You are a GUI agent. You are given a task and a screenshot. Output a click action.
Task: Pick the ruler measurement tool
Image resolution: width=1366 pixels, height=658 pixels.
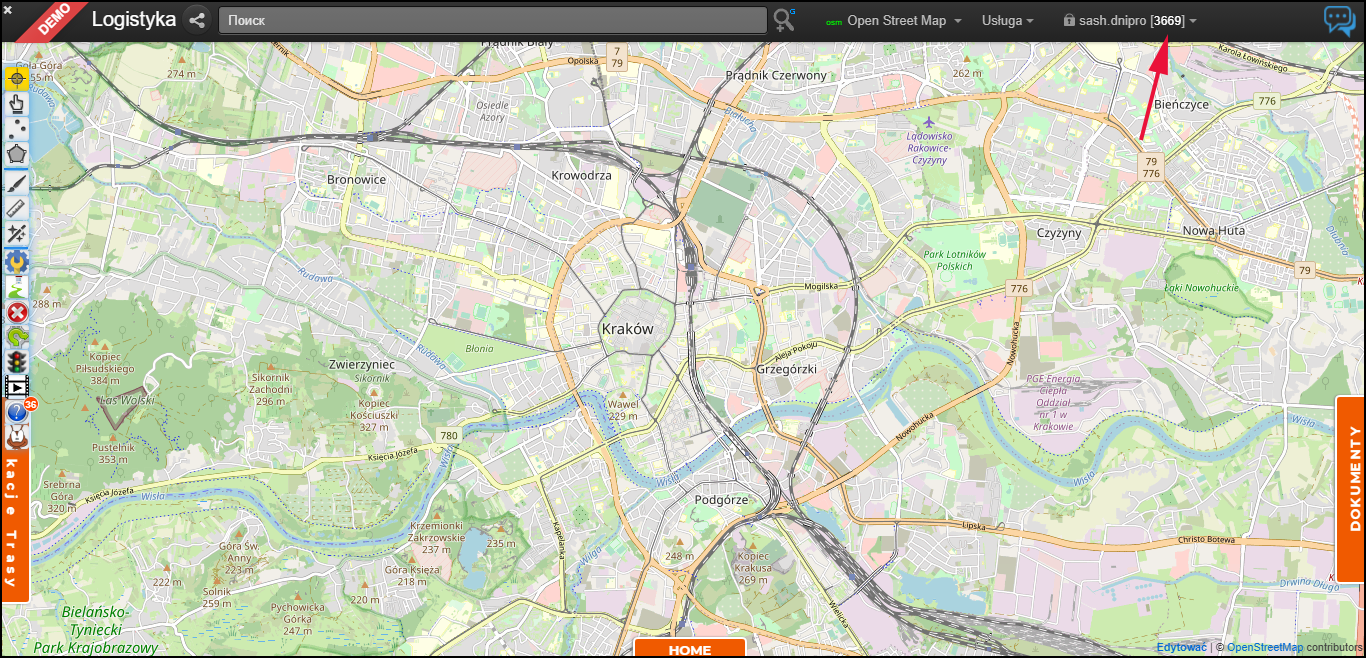pos(17,208)
